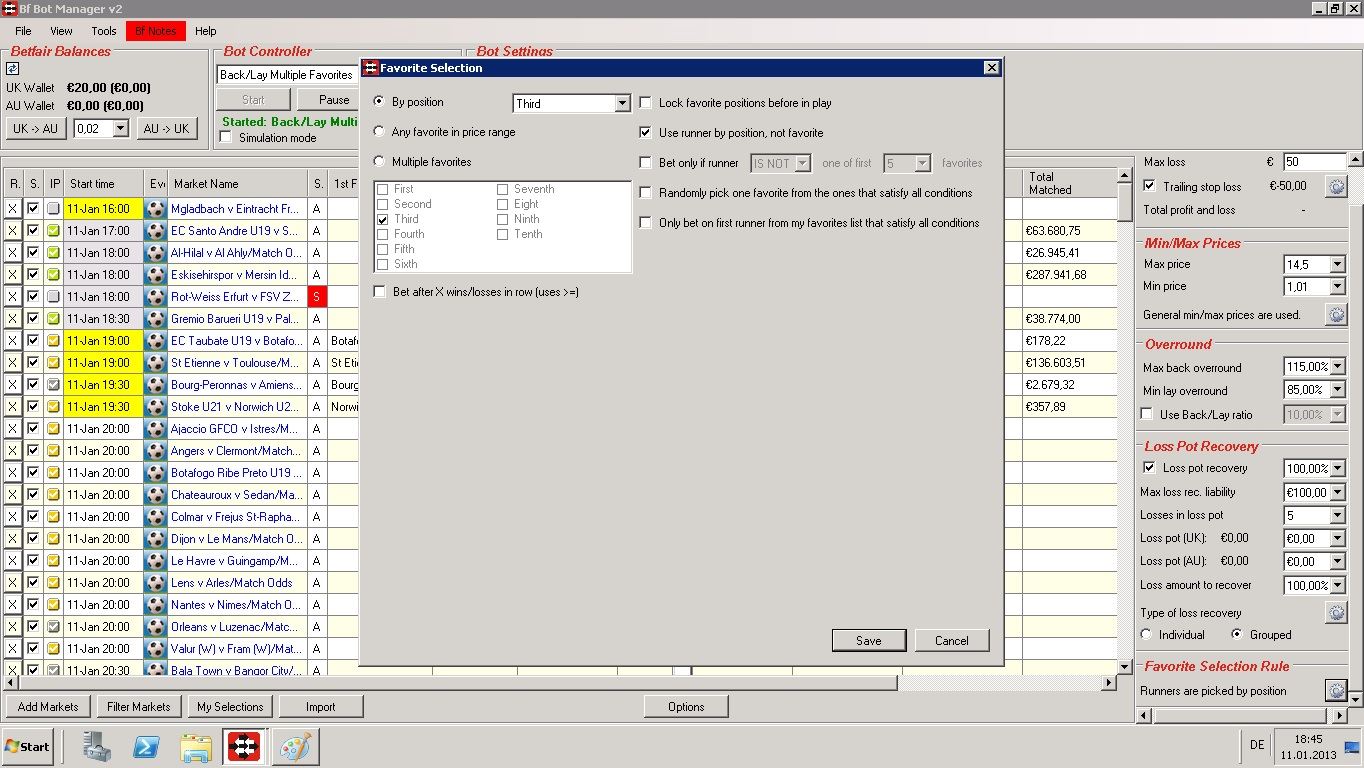Viewport: 1364px width, 768px height.
Task: Select Multiple favorites radio button
Action: point(379,162)
